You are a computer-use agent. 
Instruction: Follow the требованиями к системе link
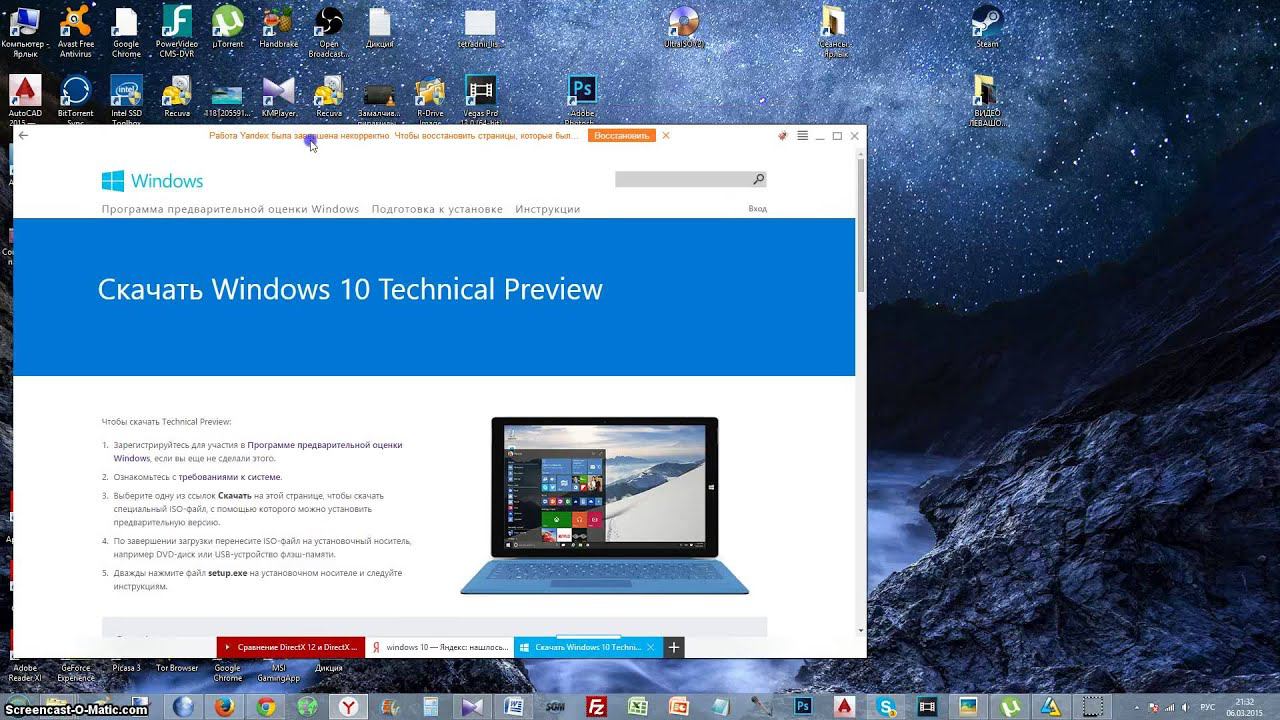(230, 477)
